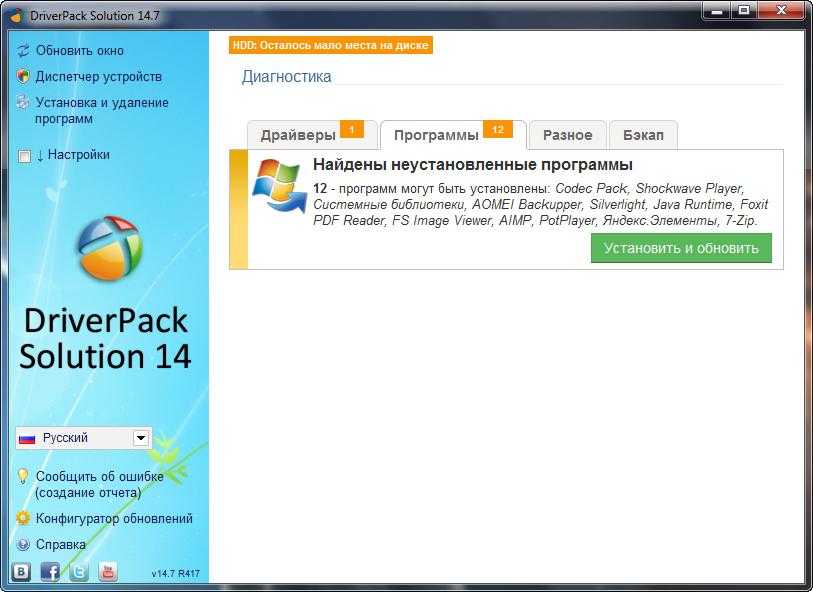Viewport: 813px width, 592px height.
Task: Click the Device Manager shield icon
Action: (23, 76)
